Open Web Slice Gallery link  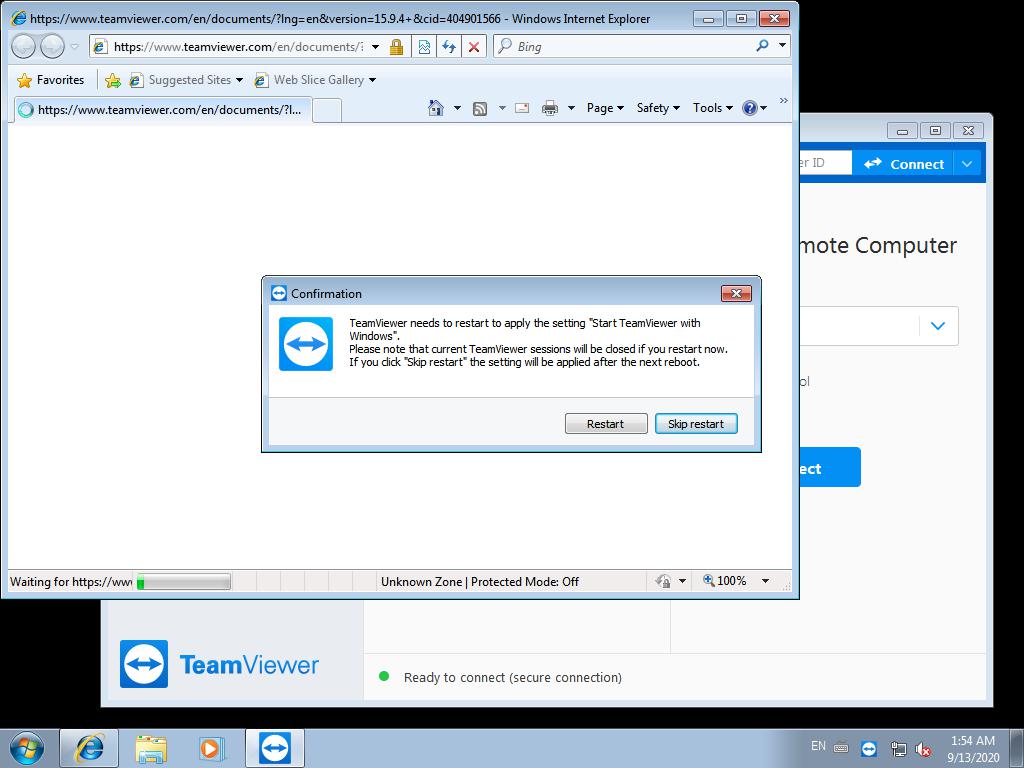coord(315,80)
